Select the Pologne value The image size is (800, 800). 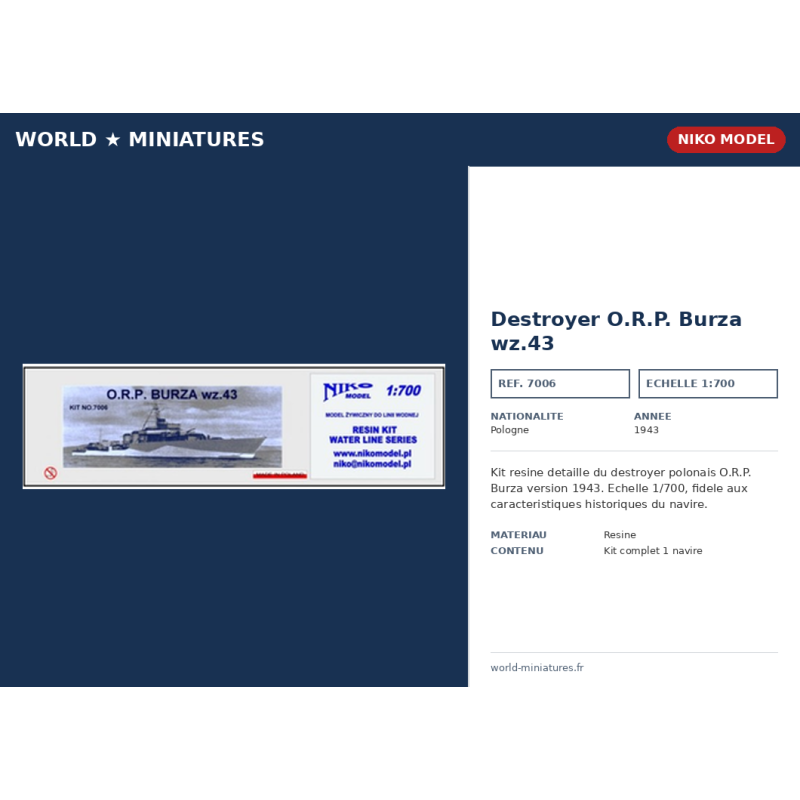pyautogui.click(x=509, y=430)
